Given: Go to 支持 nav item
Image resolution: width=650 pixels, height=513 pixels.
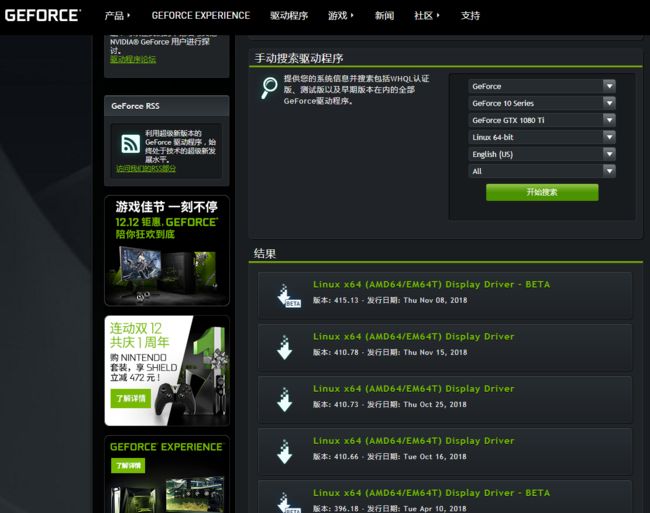Looking at the screenshot, I should [x=471, y=16].
